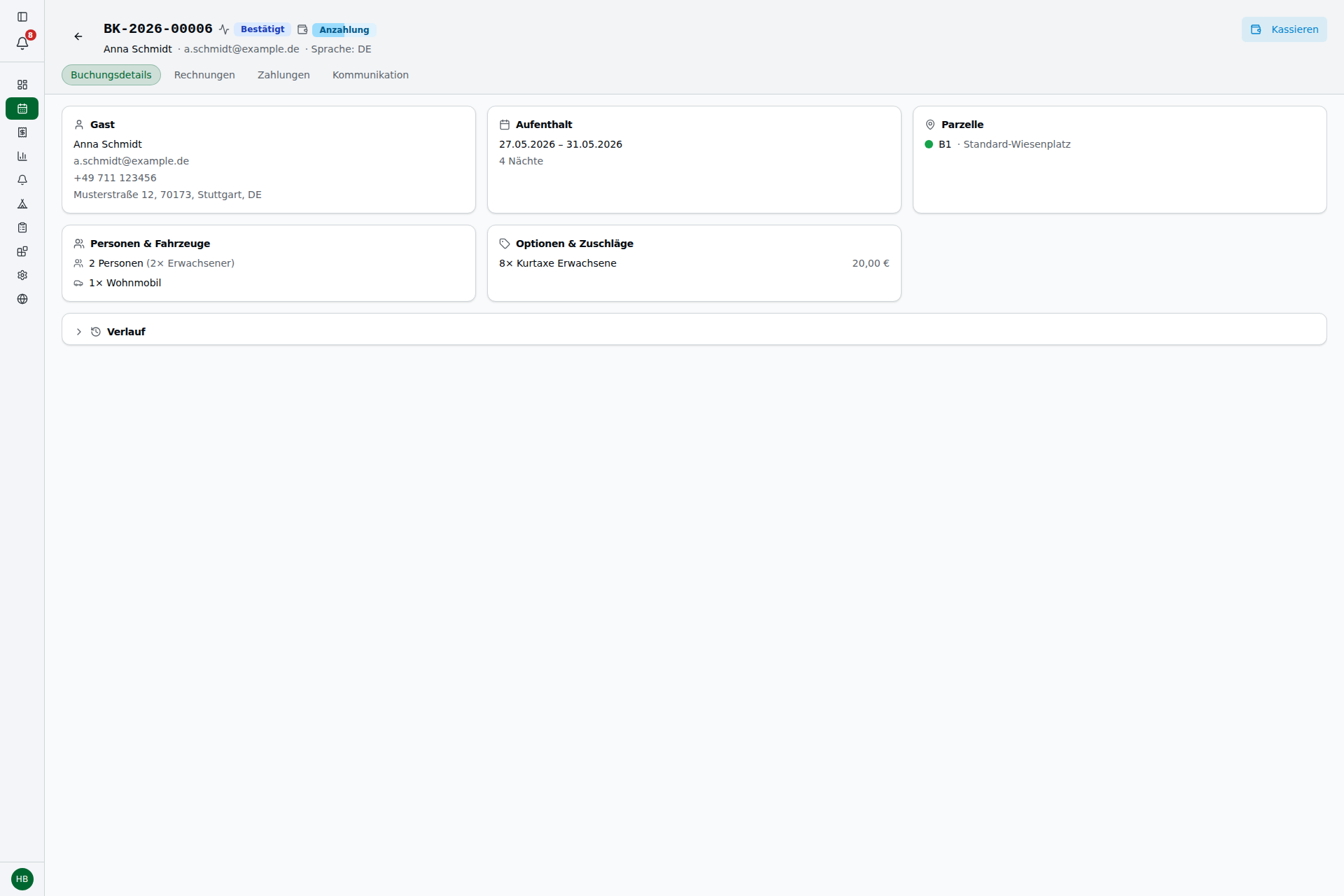
Task: Click header name Anna Schmidt
Action: pyautogui.click(x=138, y=49)
